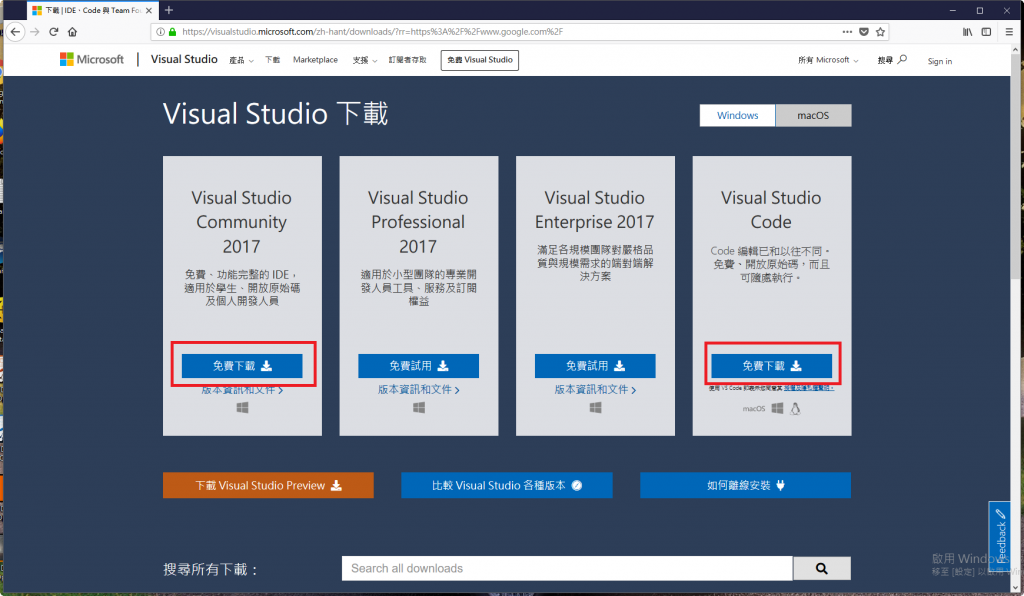Click the Search all downloads input field
This screenshot has height=596, width=1024.
pos(567,569)
